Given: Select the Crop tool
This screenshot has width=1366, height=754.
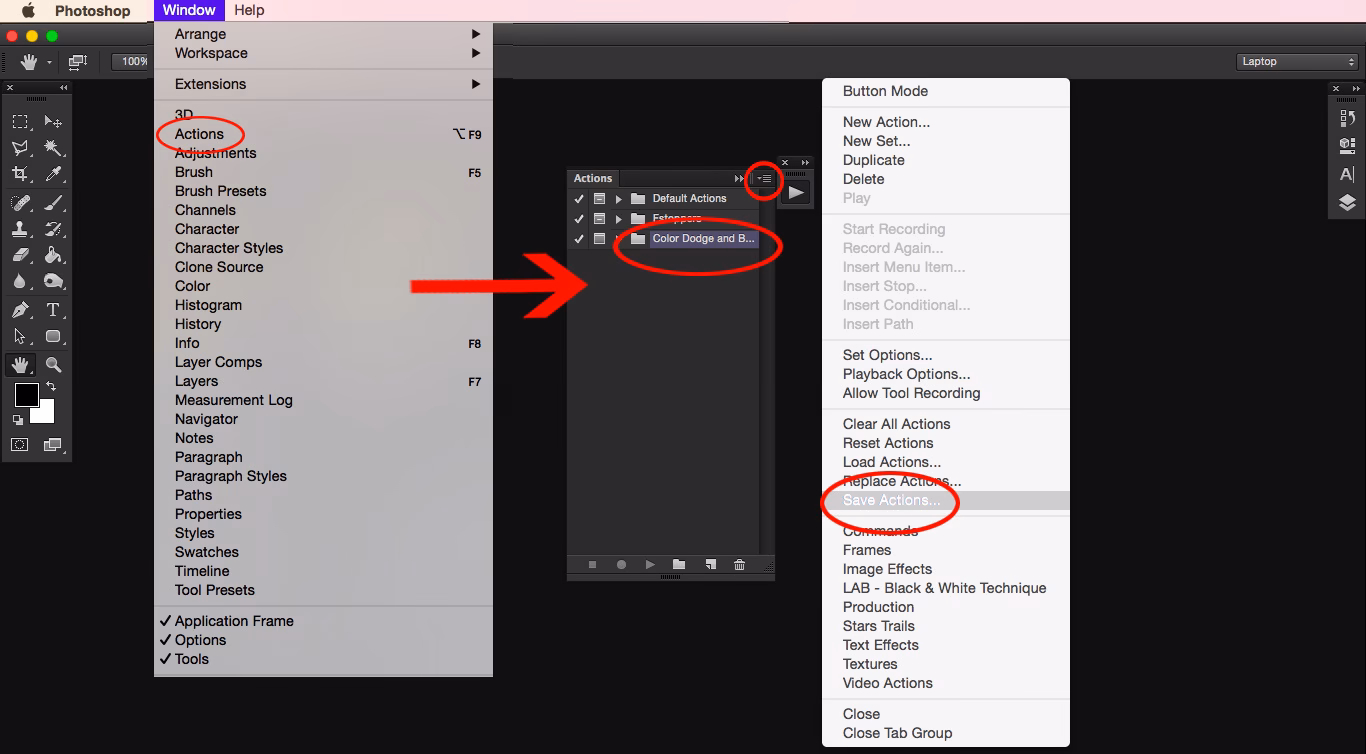Looking at the screenshot, I should click(20, 174).
